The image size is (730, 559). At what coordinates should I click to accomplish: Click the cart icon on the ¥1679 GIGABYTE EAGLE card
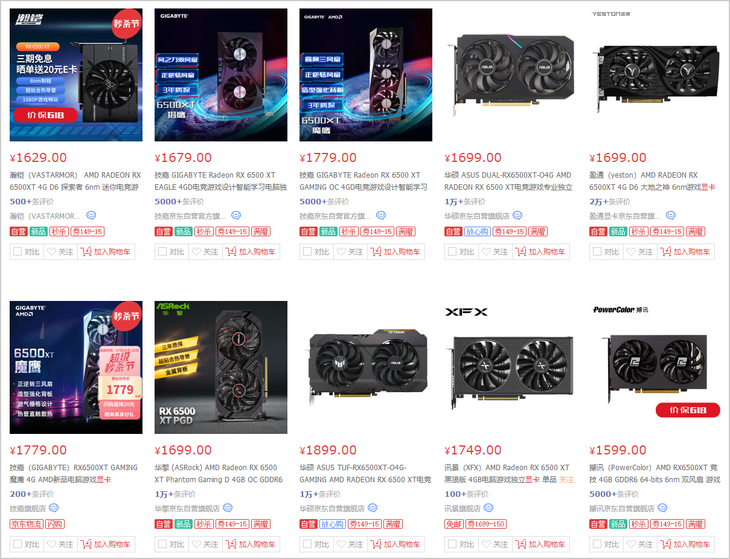(231, 252)
